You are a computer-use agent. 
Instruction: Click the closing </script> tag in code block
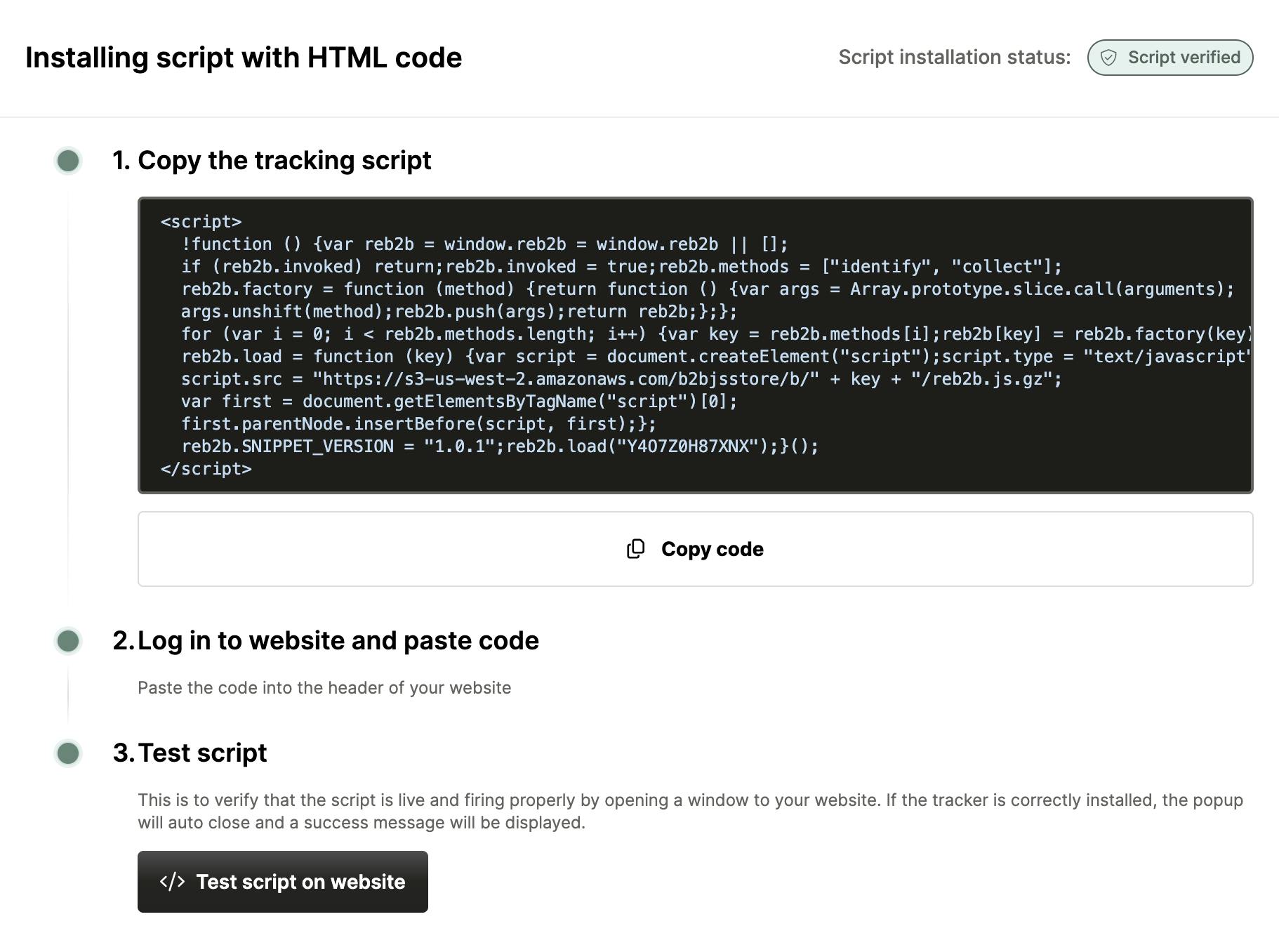point(206,469)
